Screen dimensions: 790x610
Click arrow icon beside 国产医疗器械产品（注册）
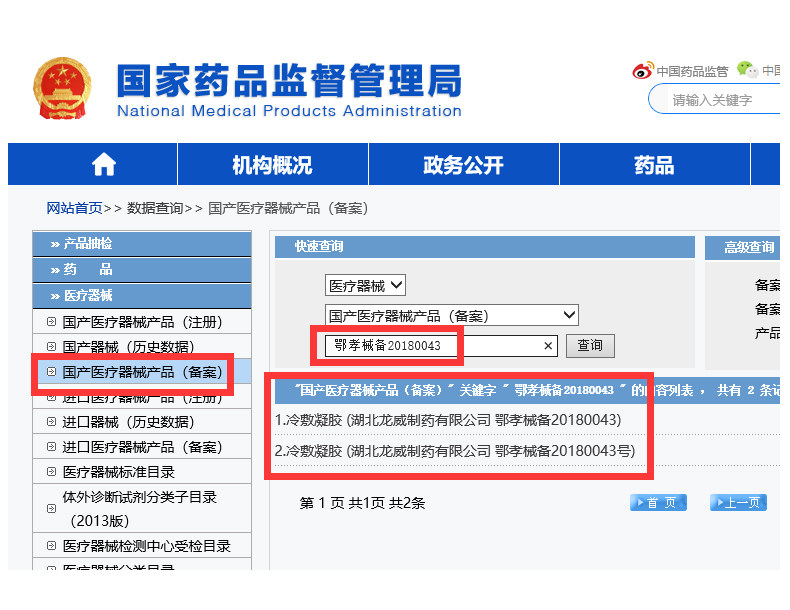point(51,321)
